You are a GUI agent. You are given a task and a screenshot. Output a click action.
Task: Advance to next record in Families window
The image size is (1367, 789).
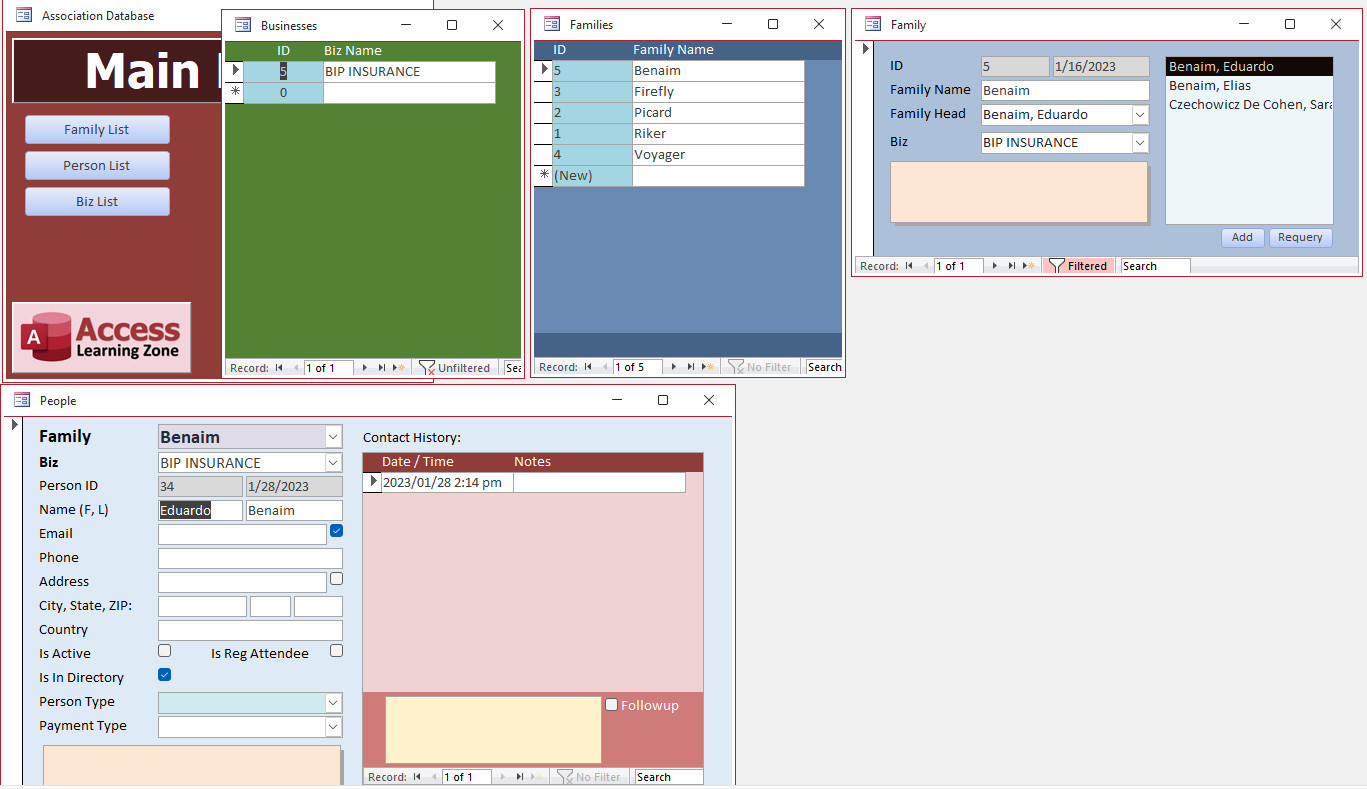674,366
